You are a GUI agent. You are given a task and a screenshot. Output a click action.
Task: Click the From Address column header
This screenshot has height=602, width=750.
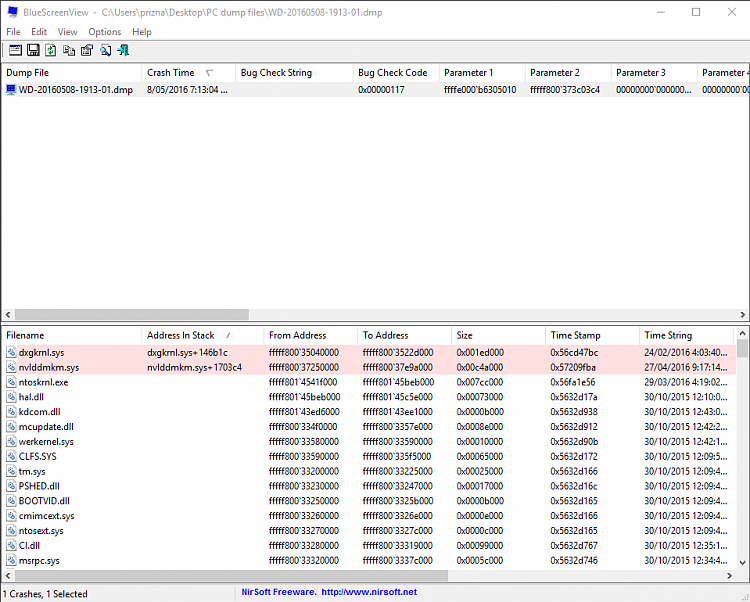coord(310,335)
